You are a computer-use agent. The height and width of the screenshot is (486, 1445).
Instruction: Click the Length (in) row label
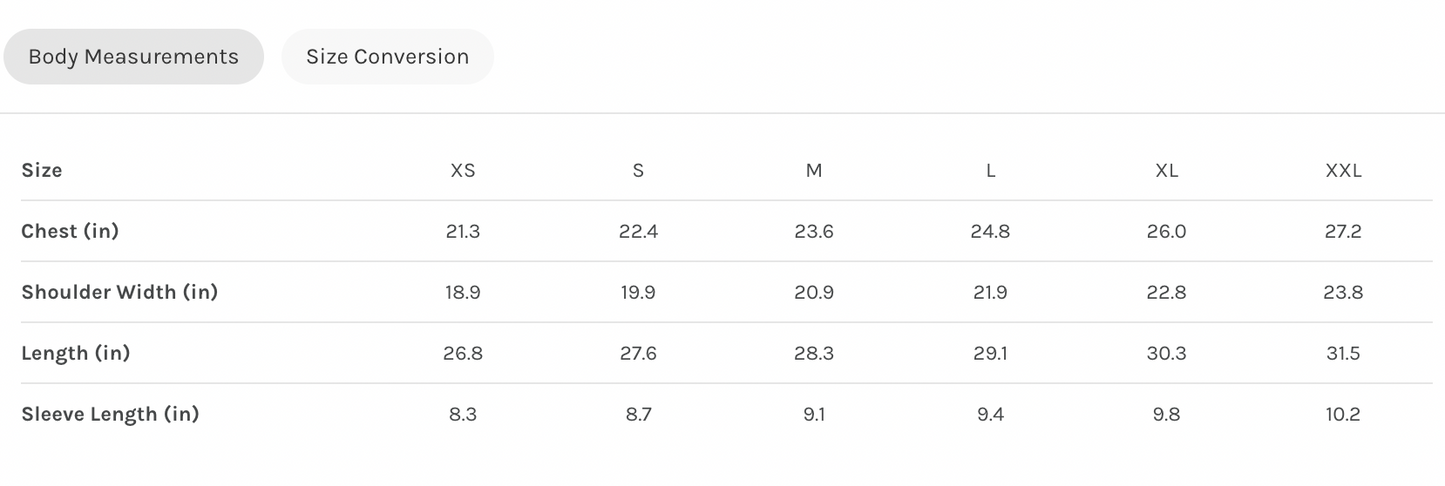pos(76,353)
